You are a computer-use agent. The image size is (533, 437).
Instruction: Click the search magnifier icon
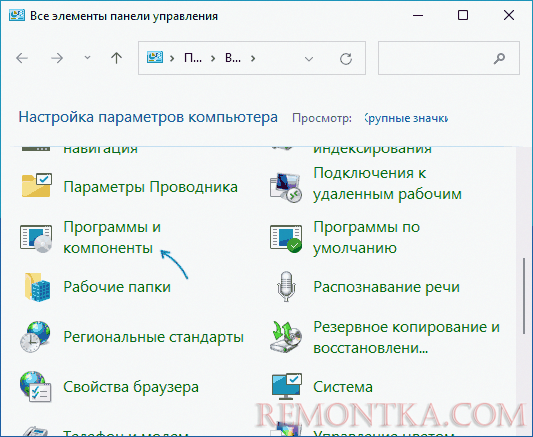click(x=499, y=58)
